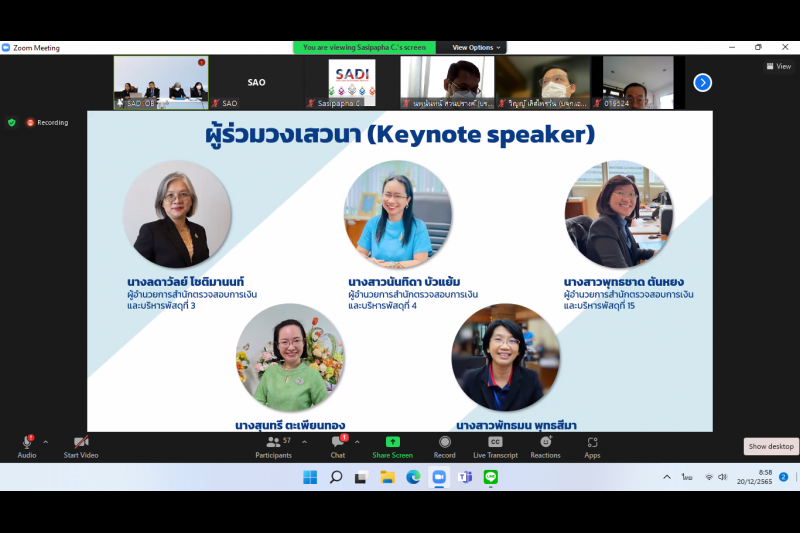Expand the Participants options arrow
800x533 pixels.
pyautogui.click(x=305, y=442)
